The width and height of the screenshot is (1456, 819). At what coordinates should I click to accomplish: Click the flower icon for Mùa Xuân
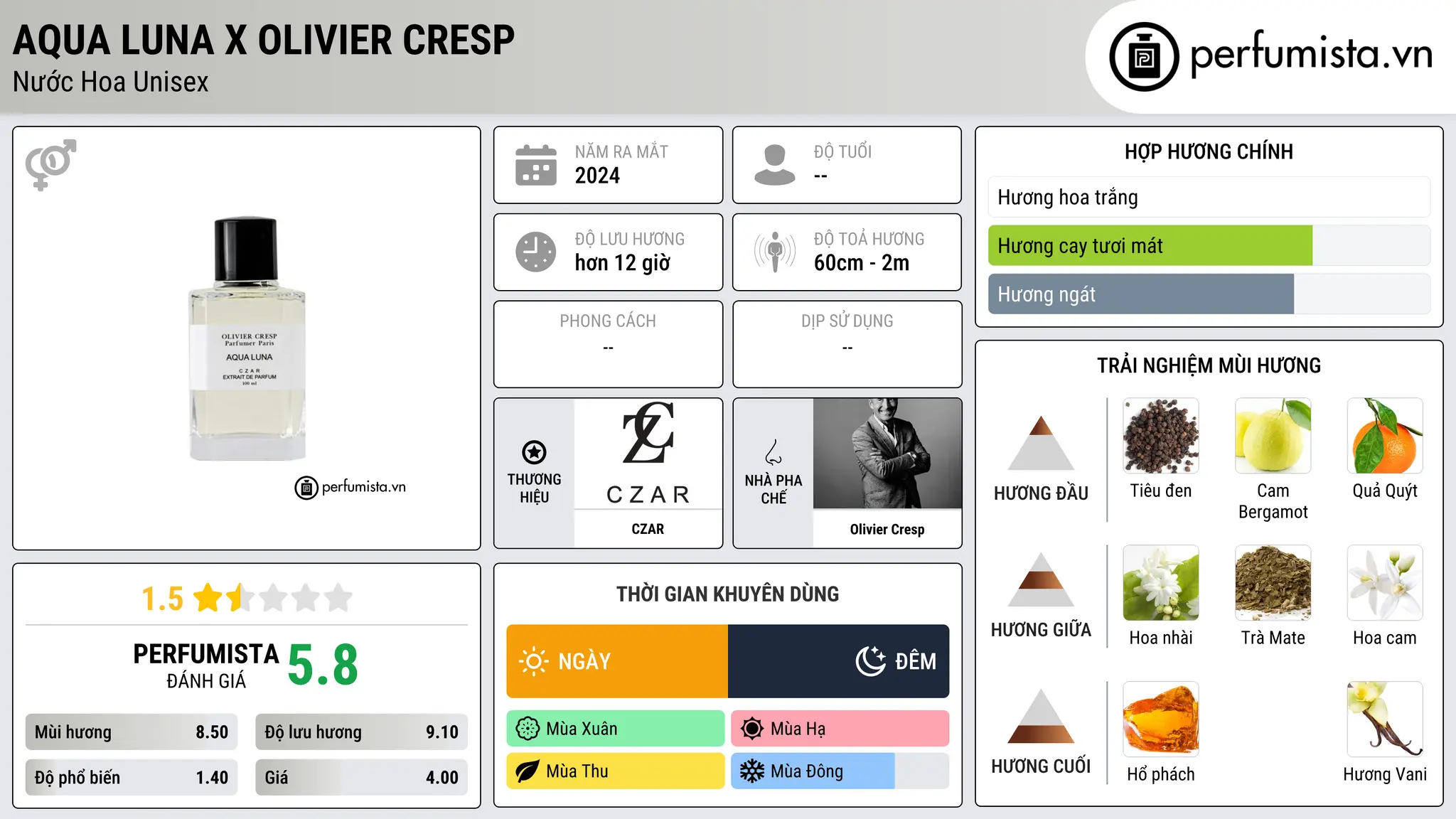click(x=528, y=729)
